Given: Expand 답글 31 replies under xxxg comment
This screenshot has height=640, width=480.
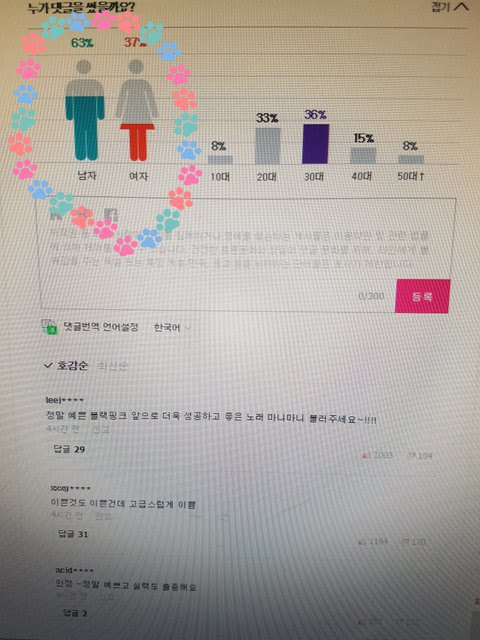Looking at the screenshot, I should click(x=73, y=534).
